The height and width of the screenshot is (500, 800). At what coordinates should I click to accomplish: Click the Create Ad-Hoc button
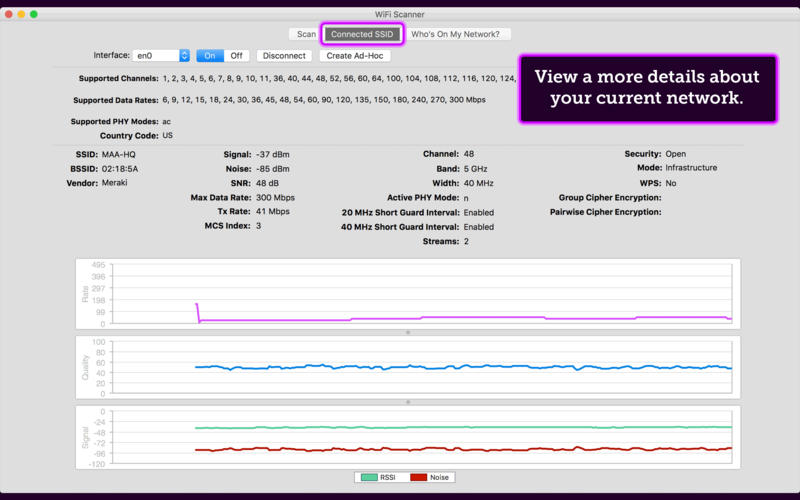(x=354, y=56)
